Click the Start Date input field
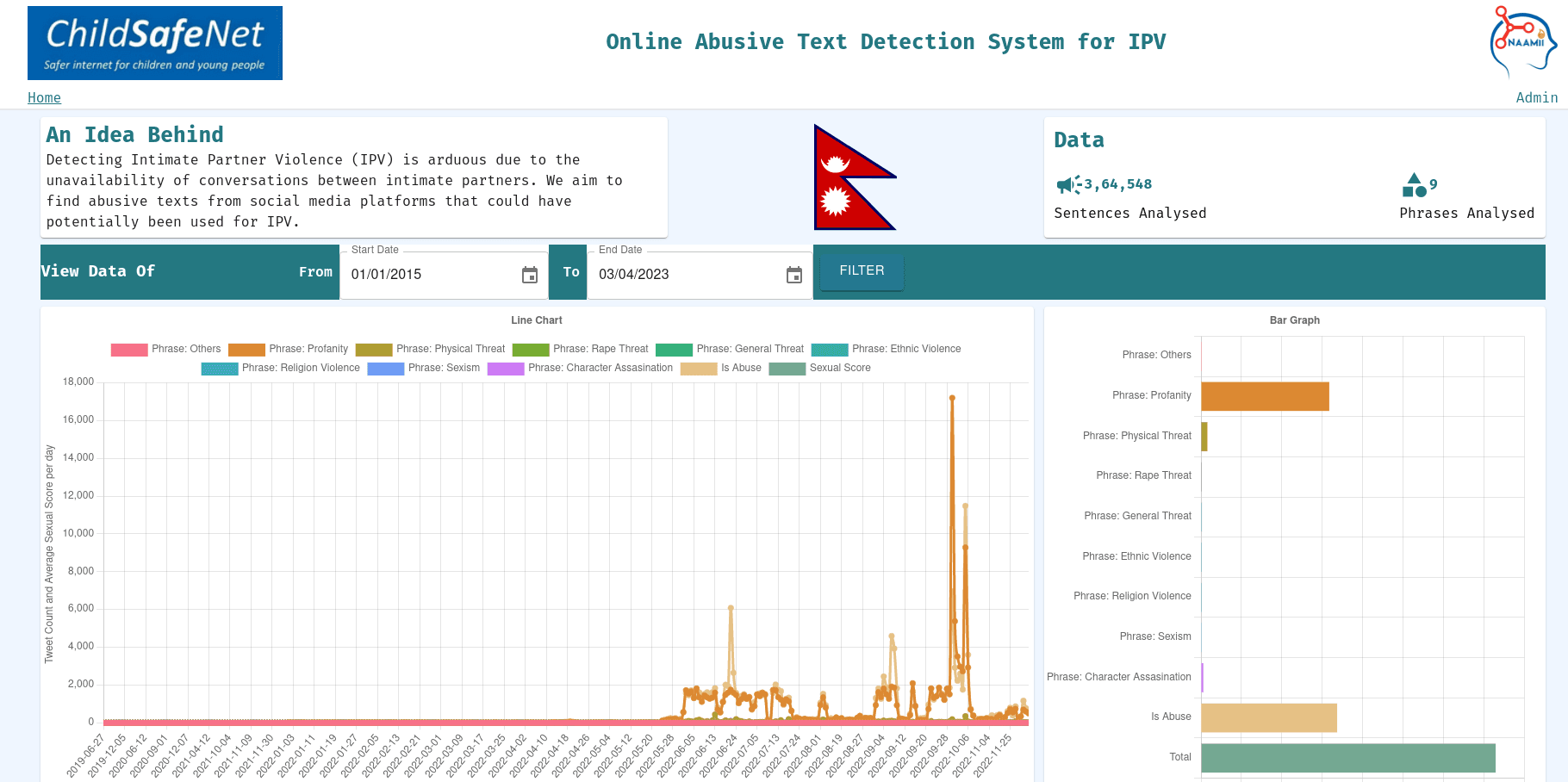This screenshot has width=1568, height=782. [426, 275]
